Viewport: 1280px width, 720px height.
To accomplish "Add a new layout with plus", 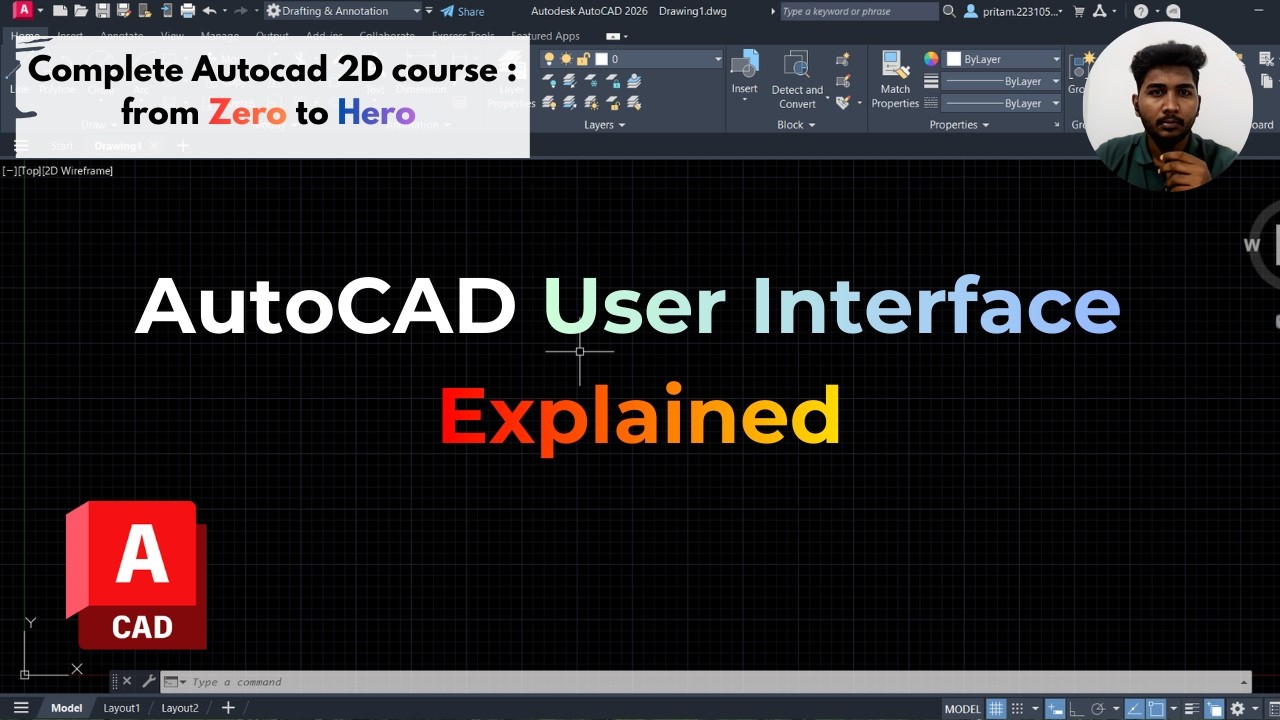I will point(228,708).
